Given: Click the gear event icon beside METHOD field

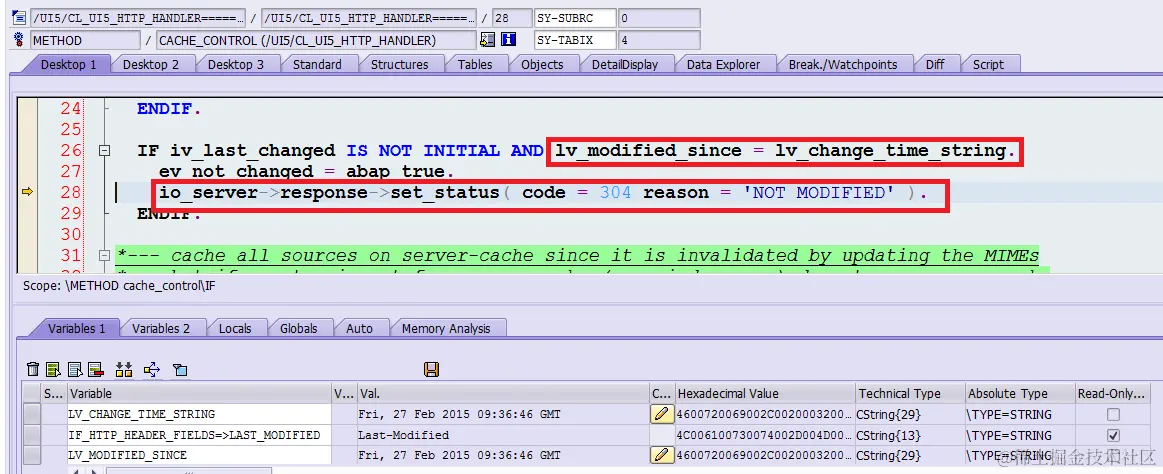Looking at the screenshot, I should (19, 40).
